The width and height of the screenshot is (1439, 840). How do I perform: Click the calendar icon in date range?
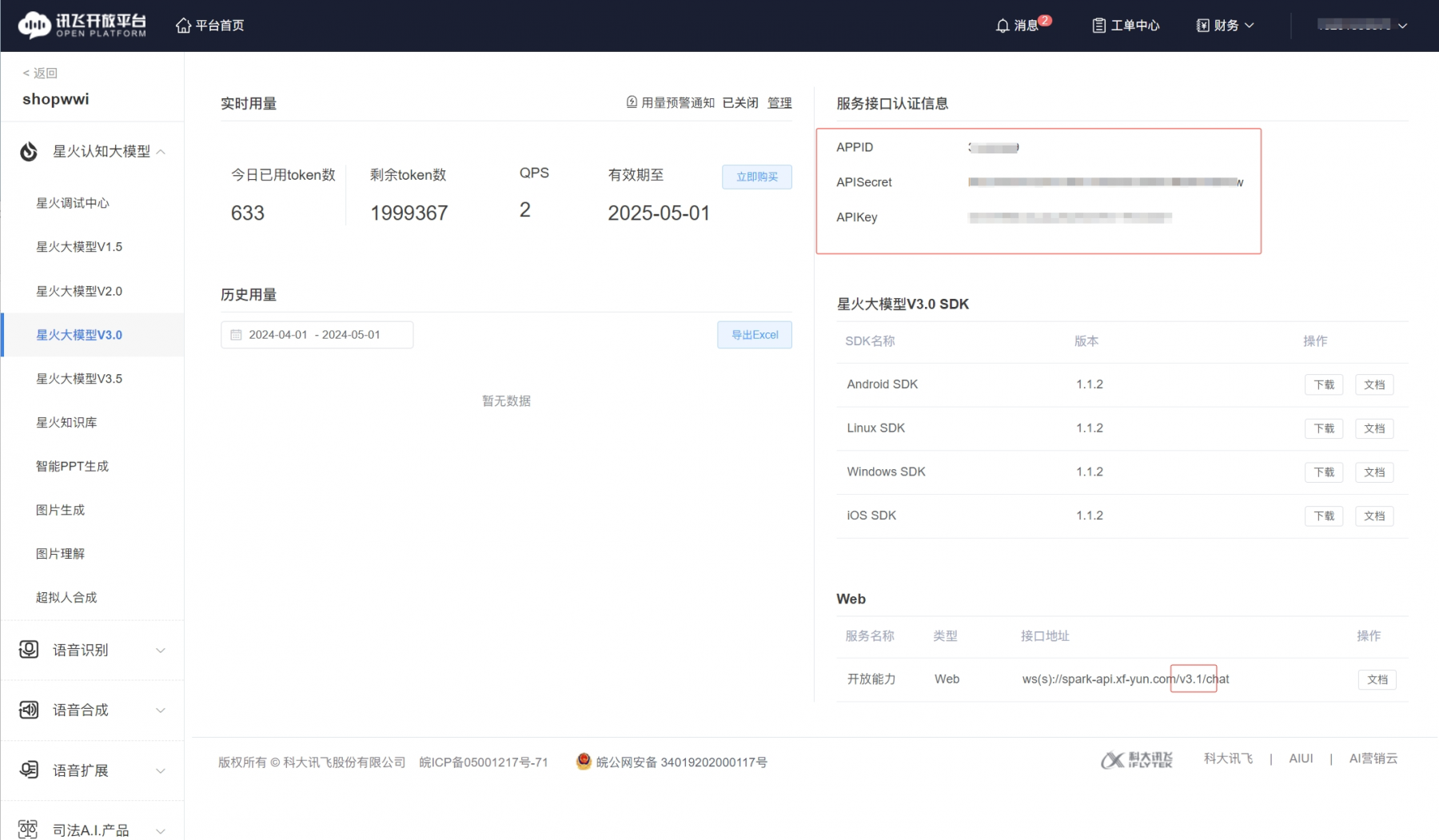point(236,335)
